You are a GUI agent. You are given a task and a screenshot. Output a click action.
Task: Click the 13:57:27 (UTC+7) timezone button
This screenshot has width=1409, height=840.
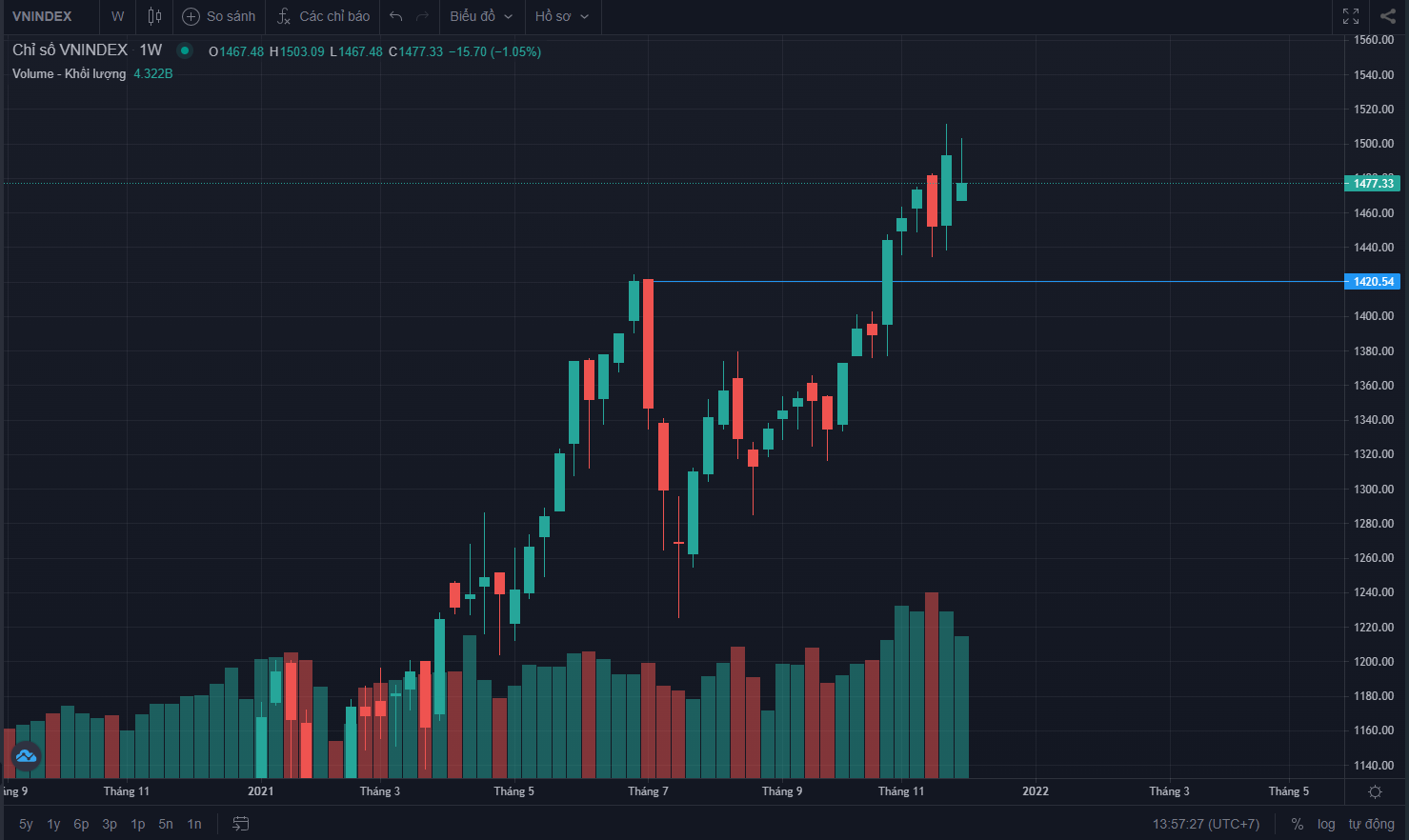pos(1205,824)
